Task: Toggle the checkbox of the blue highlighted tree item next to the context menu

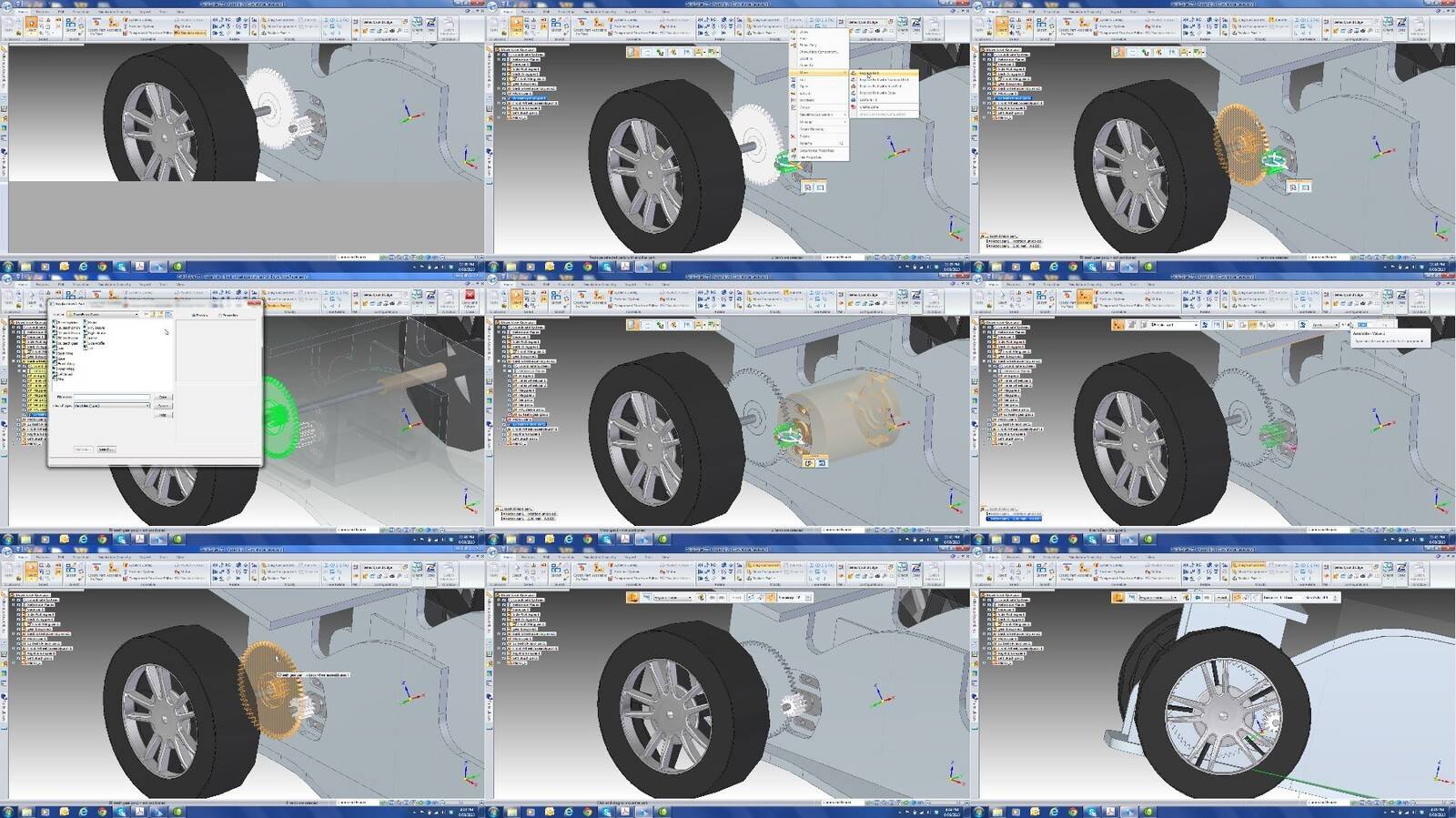Action: coord(505,98)
